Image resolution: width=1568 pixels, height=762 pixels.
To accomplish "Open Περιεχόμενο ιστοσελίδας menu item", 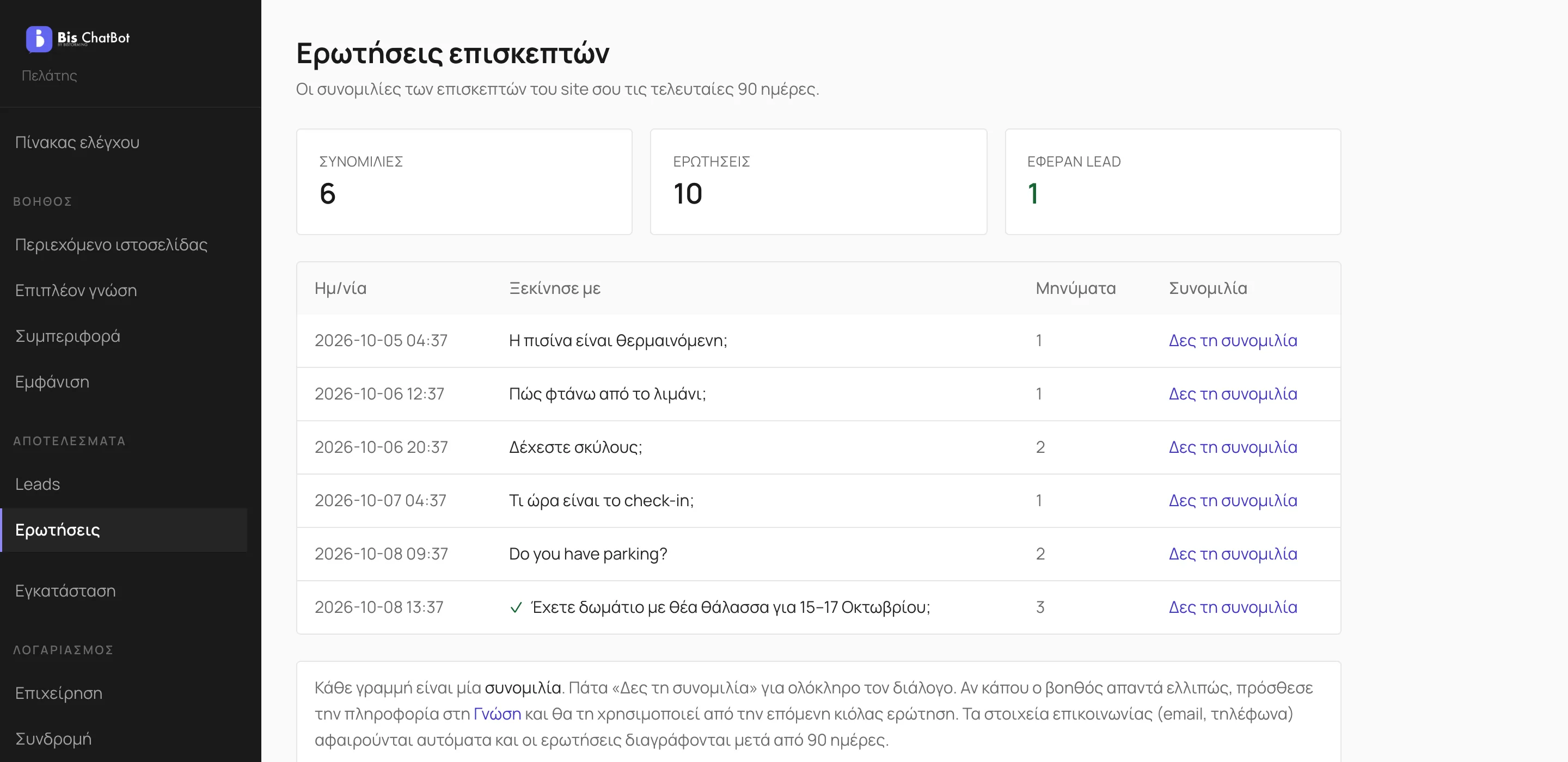I will (112, 245).
